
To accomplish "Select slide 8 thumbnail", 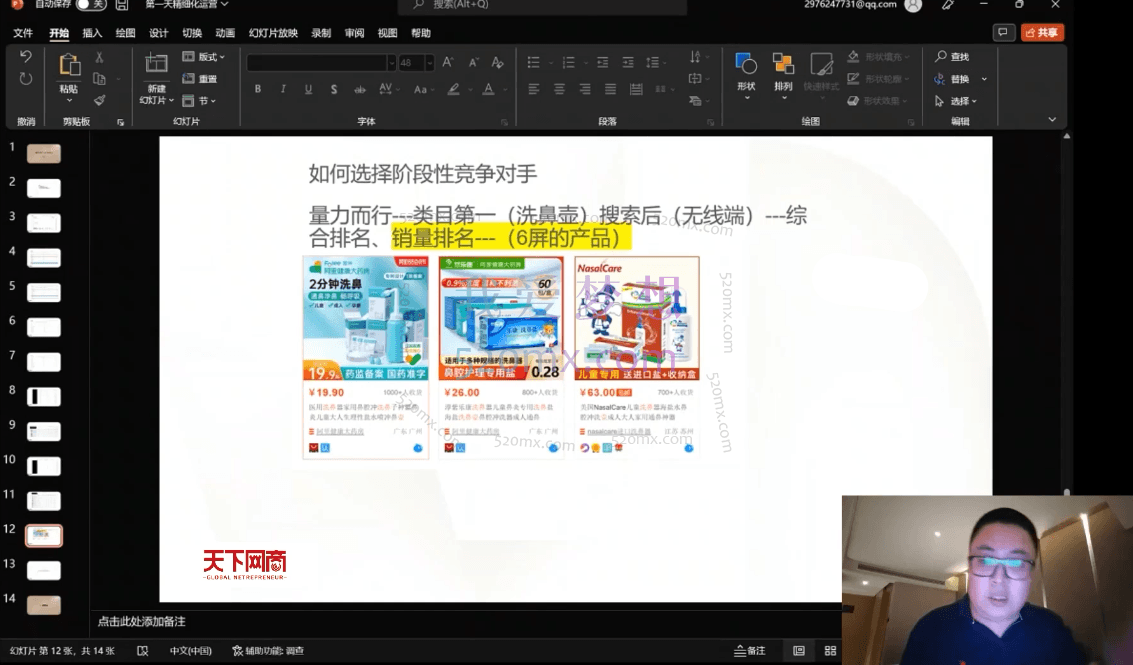I will [43, 396].
